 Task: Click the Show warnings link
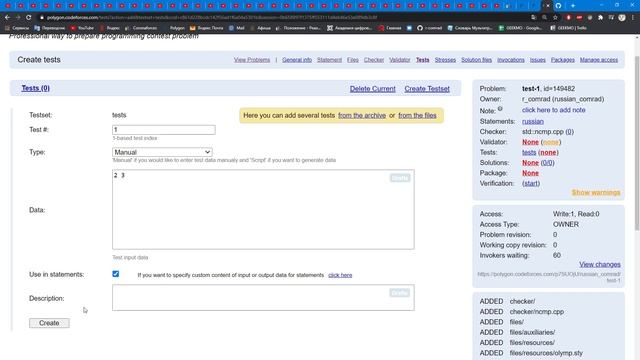596,193
